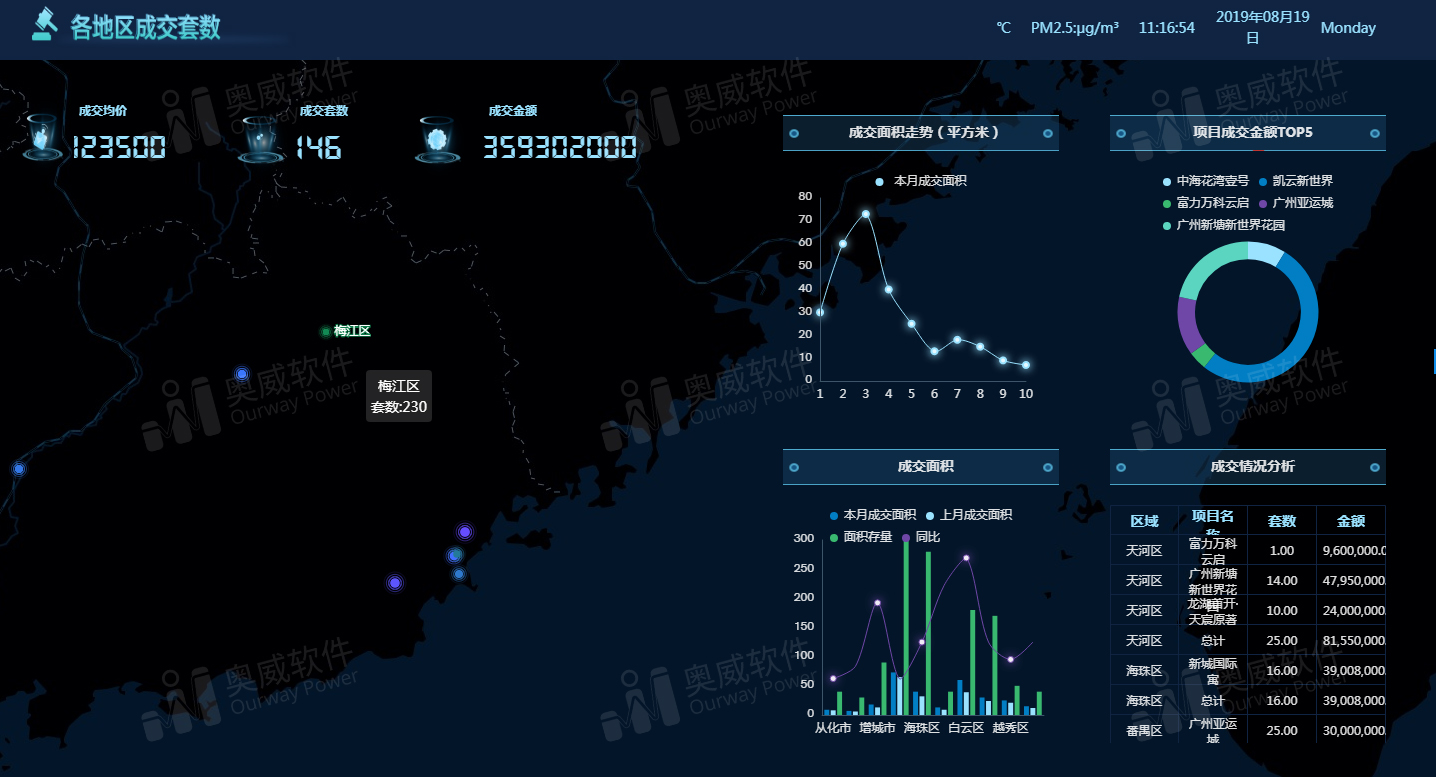
Task: Click the 金额 table column header
Action: (x=1350, y=521)
